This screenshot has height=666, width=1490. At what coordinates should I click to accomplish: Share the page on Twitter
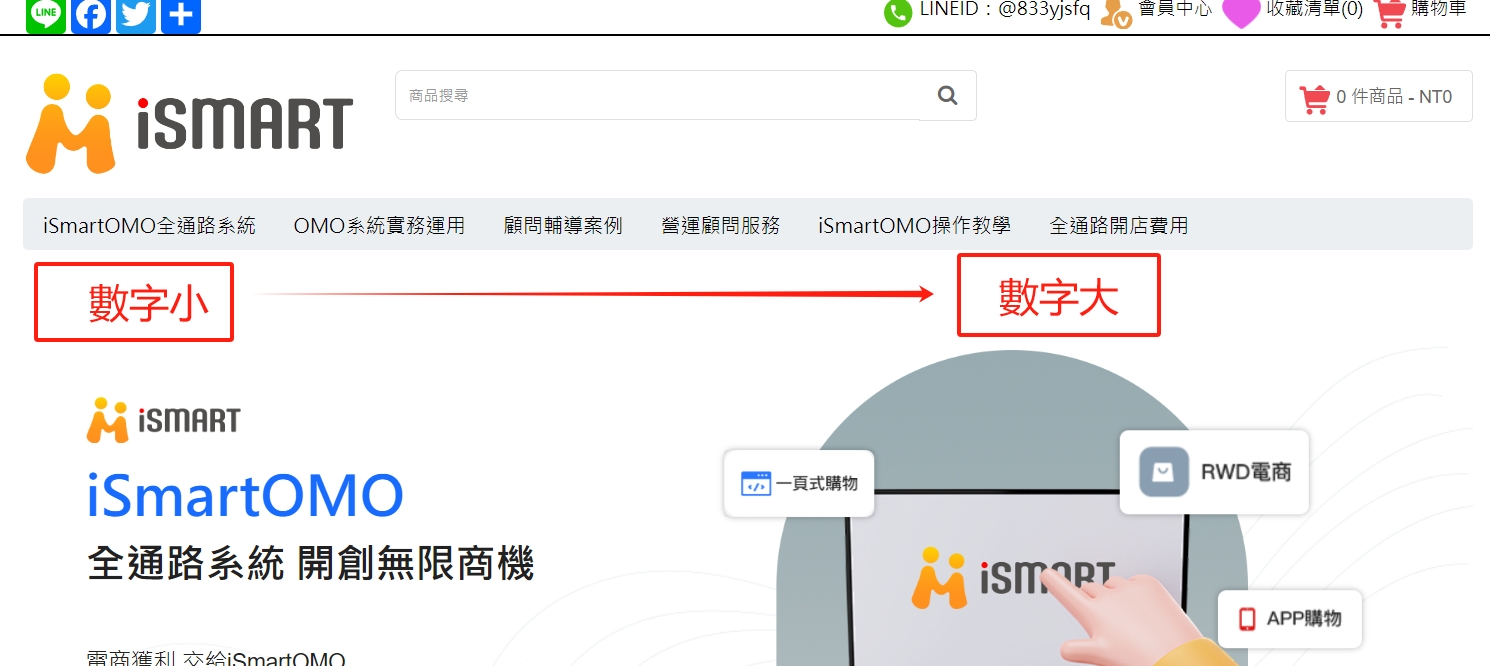pyautogui.click(x=136, y=15)
